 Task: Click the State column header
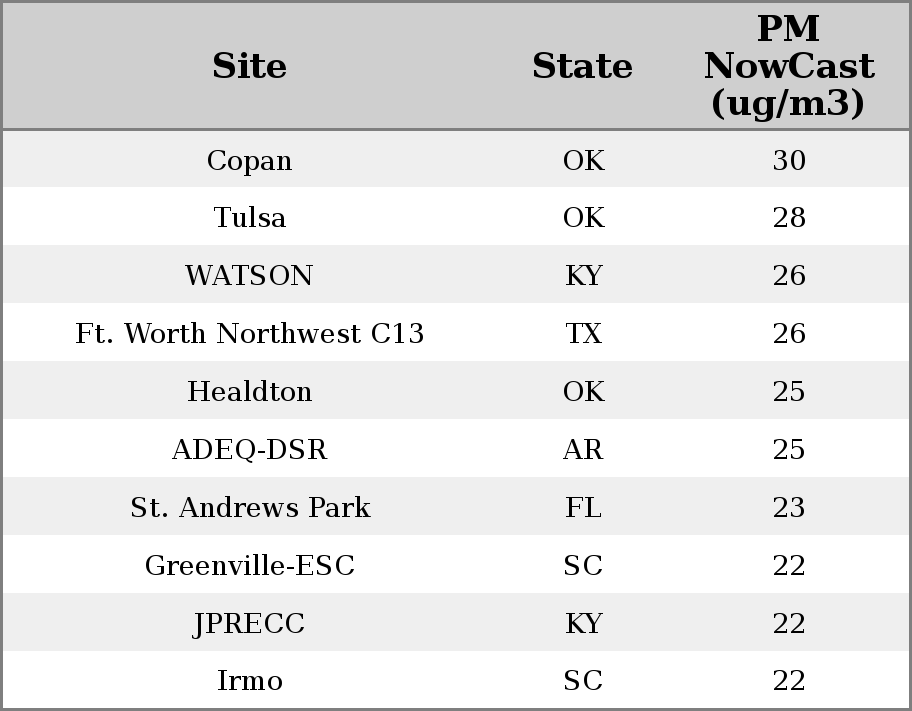coord(582,66)
